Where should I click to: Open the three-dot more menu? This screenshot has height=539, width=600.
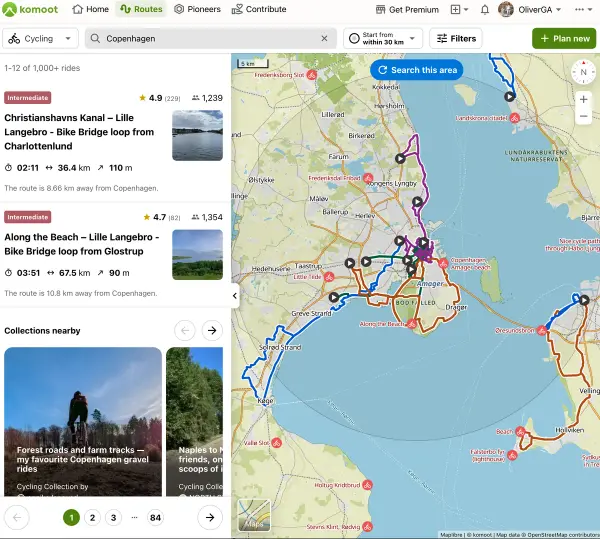pyautogui.click(x=583, y=10)
